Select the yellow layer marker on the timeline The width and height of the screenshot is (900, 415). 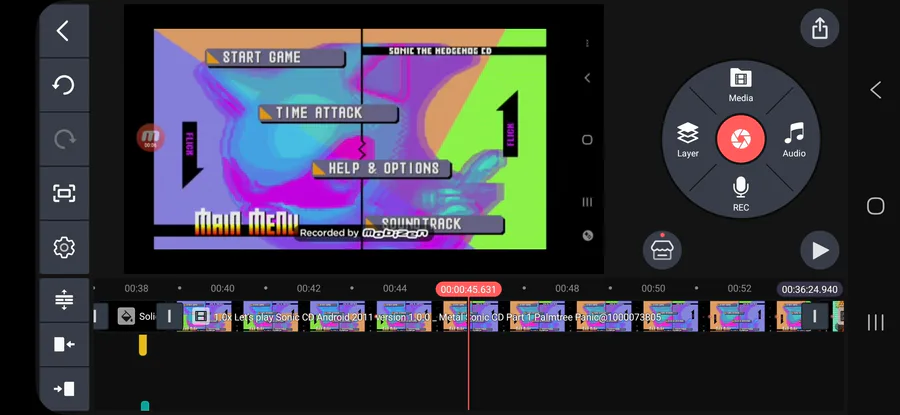point(143,345)
